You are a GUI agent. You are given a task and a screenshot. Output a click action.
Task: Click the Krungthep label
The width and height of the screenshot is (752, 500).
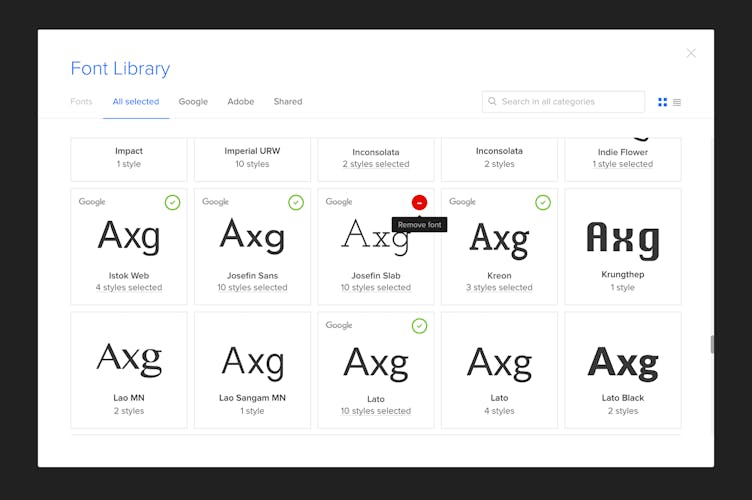pyautogui.click(x=623, y=275)
